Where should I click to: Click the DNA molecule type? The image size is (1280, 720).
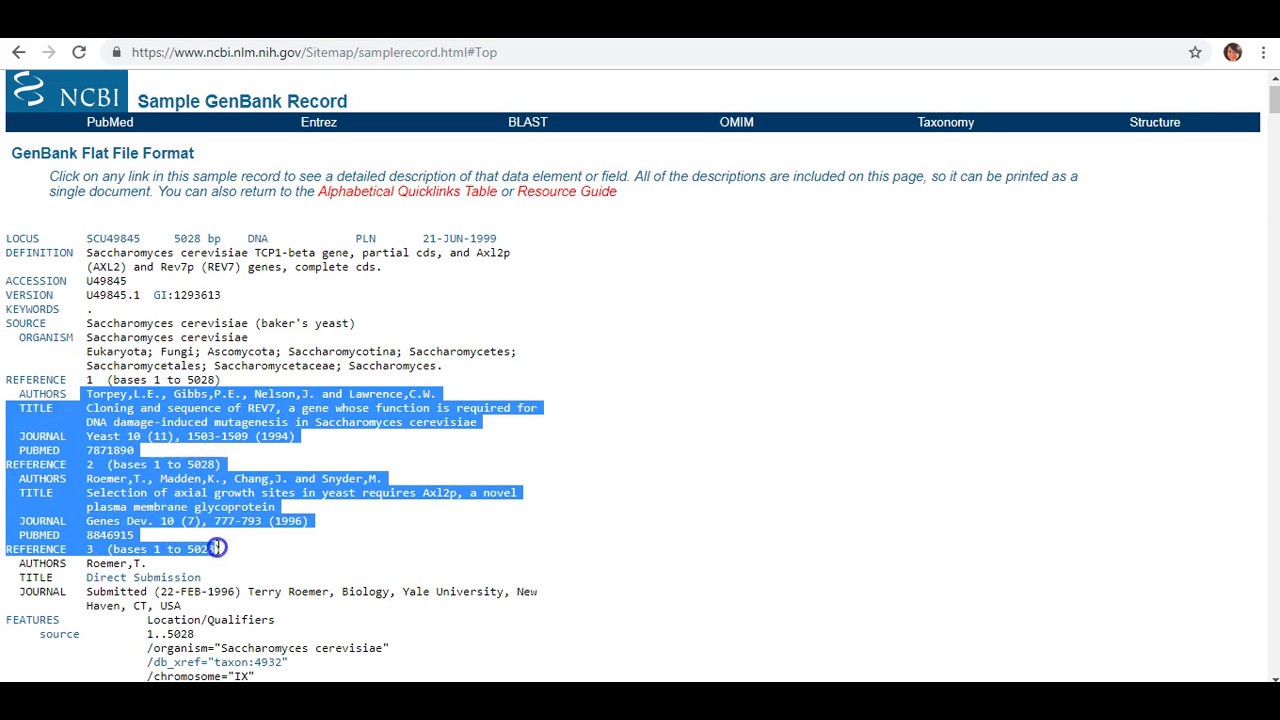click(x=258, y=239)
